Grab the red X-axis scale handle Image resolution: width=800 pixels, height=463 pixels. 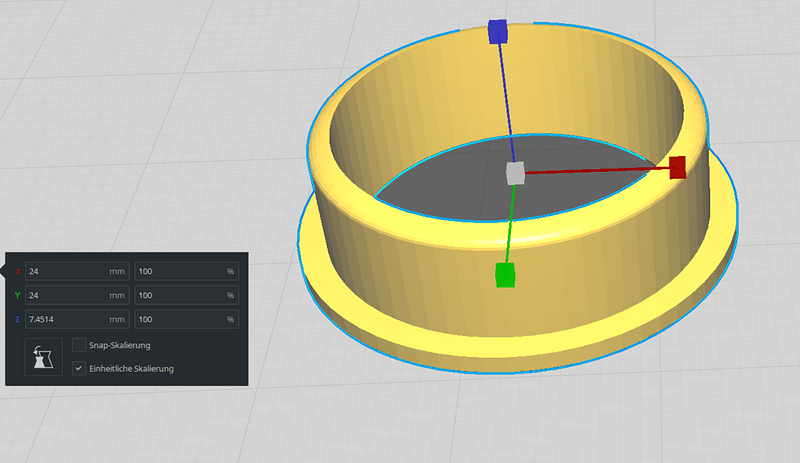click(678, 167)
